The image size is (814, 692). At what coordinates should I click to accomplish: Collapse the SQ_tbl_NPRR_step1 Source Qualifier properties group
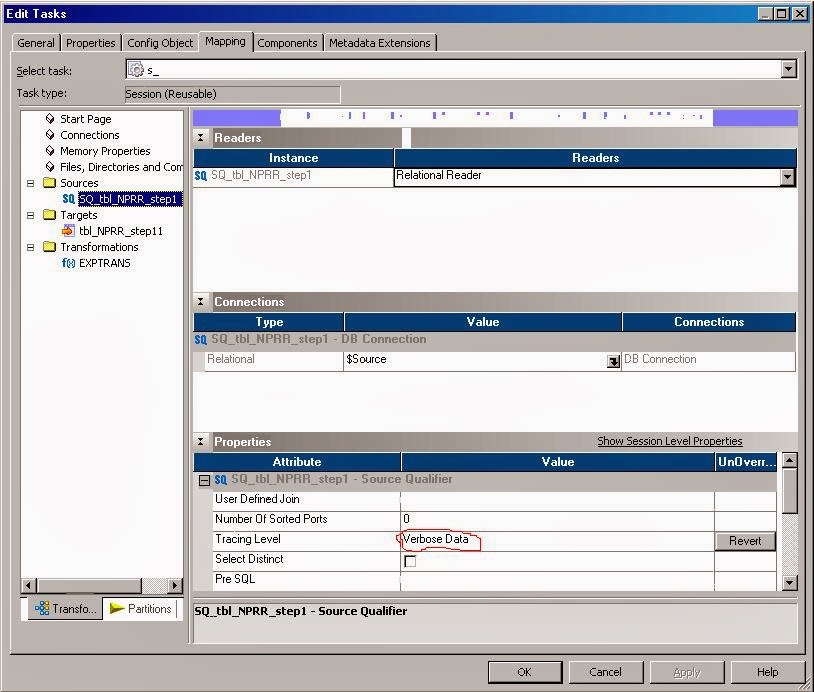coord(206,478)
